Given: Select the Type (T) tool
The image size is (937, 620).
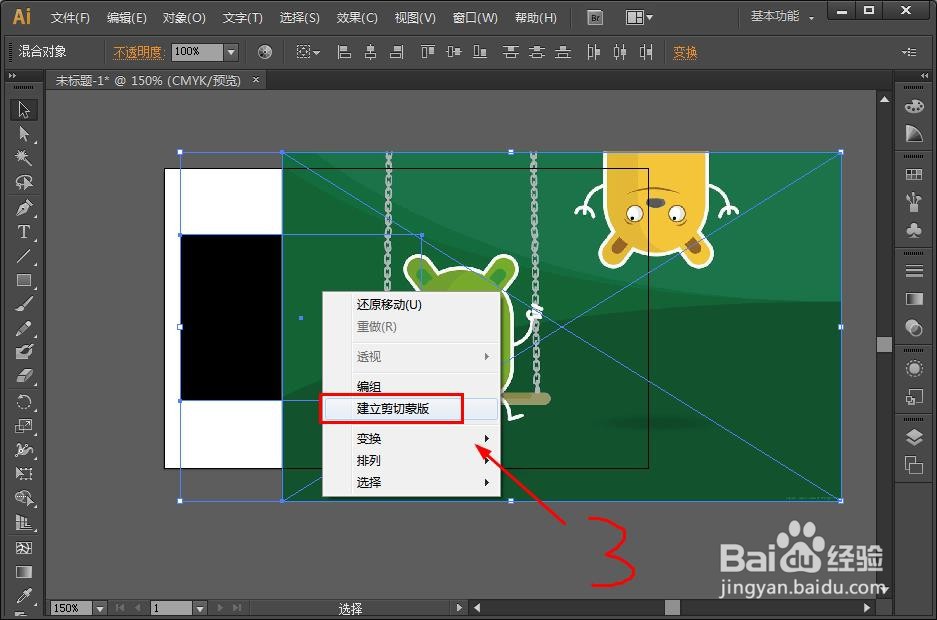Looking at the screenshot, I should [24, 232].
